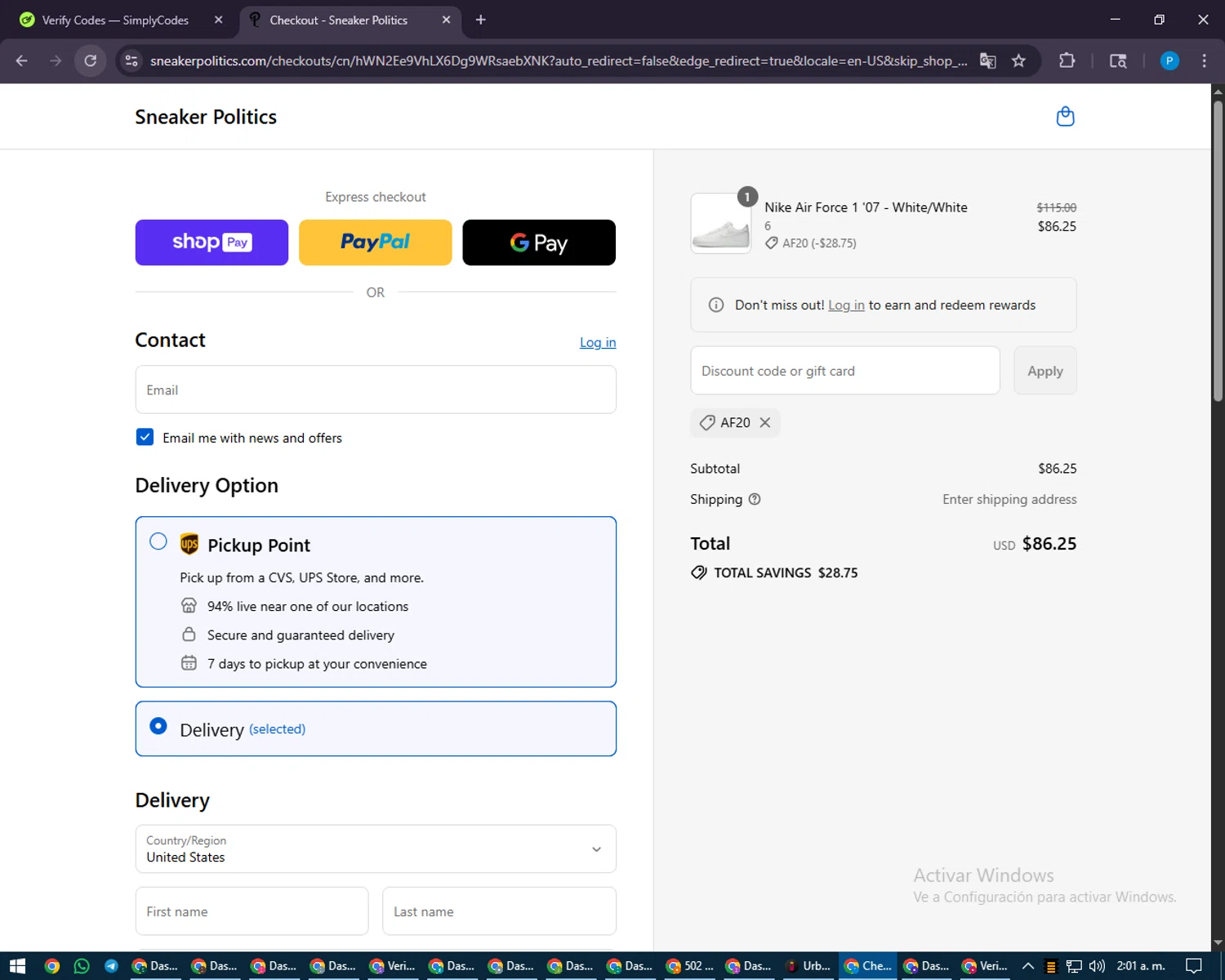1225x980 pixels.
Task: Open a new browser tab
Action: click(x=480, y=20)
